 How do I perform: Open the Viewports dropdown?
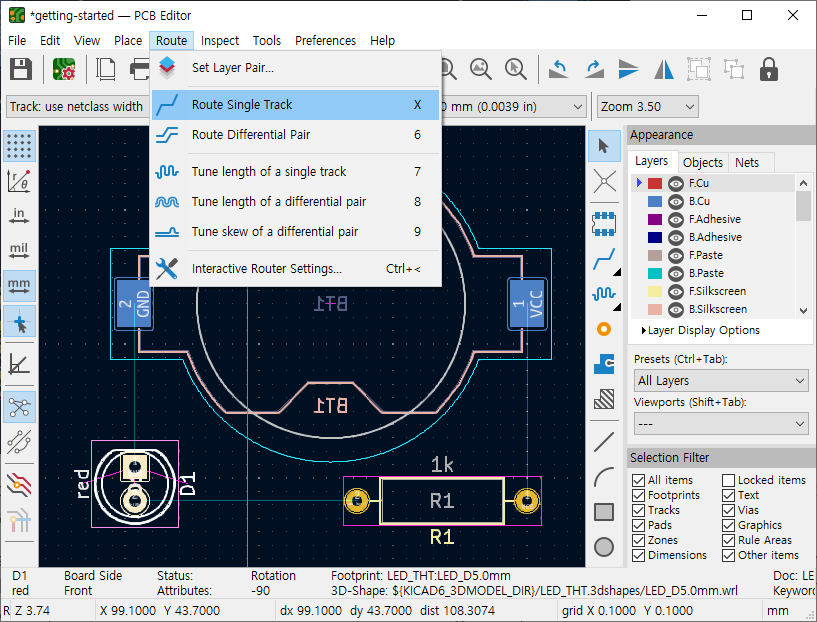click(721, 424)
